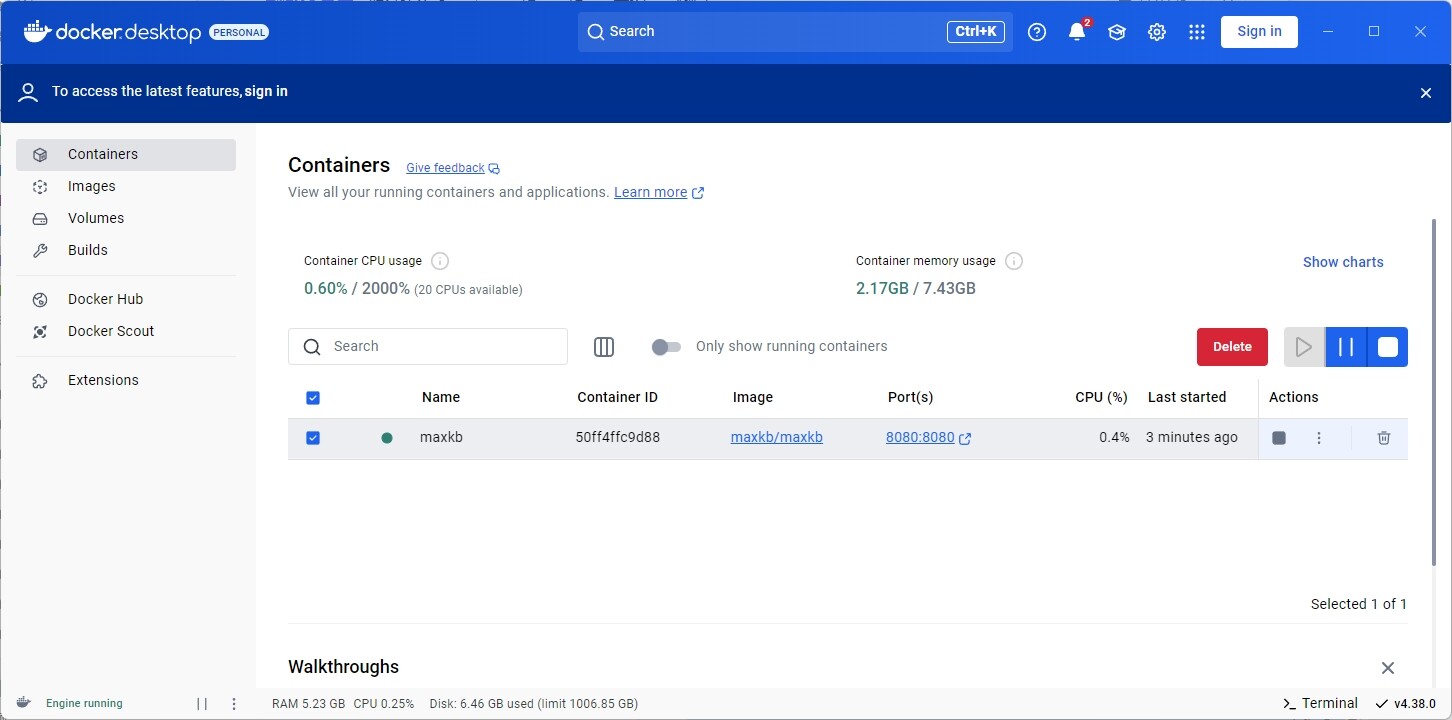1452x720 pixels.
Task: Sort by the Port(s) column header
Action: tap(910, 397)
